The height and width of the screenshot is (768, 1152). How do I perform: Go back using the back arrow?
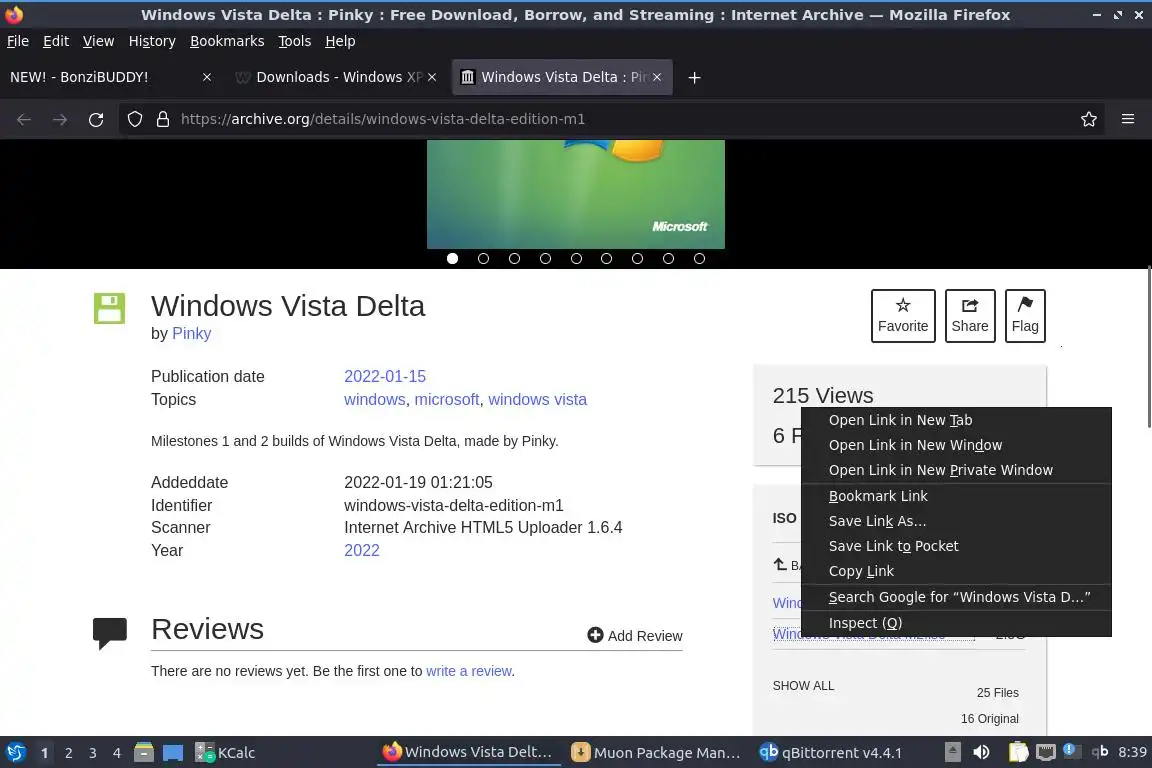(24, 119)
